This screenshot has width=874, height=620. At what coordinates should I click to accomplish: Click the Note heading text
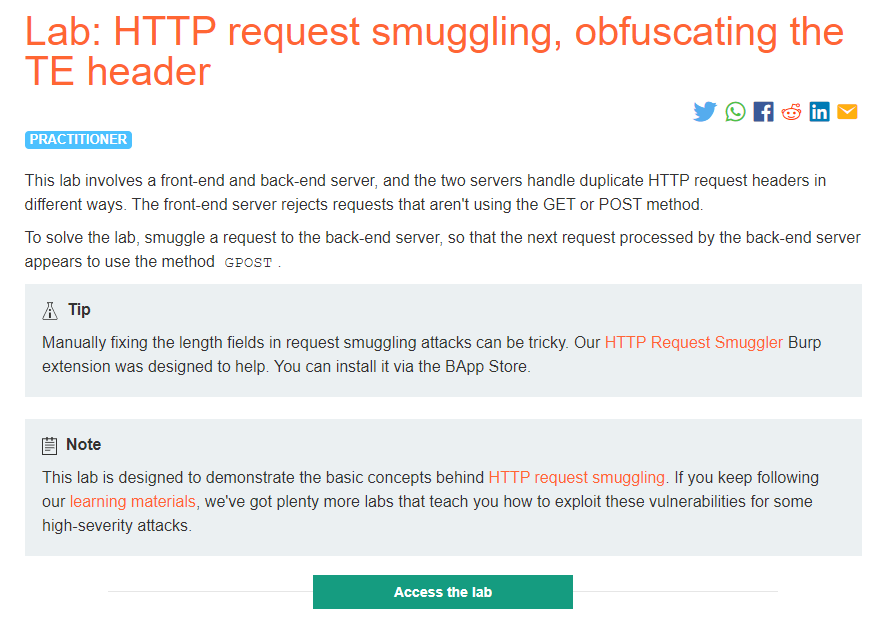coord(84,445)
